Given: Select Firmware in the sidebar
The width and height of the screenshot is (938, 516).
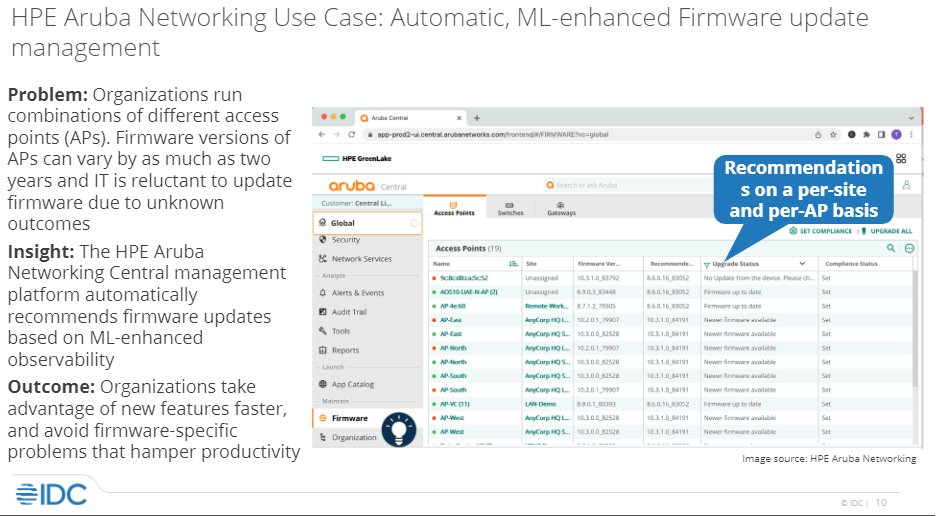Looking at the screenshot, I should click(349, 419).
